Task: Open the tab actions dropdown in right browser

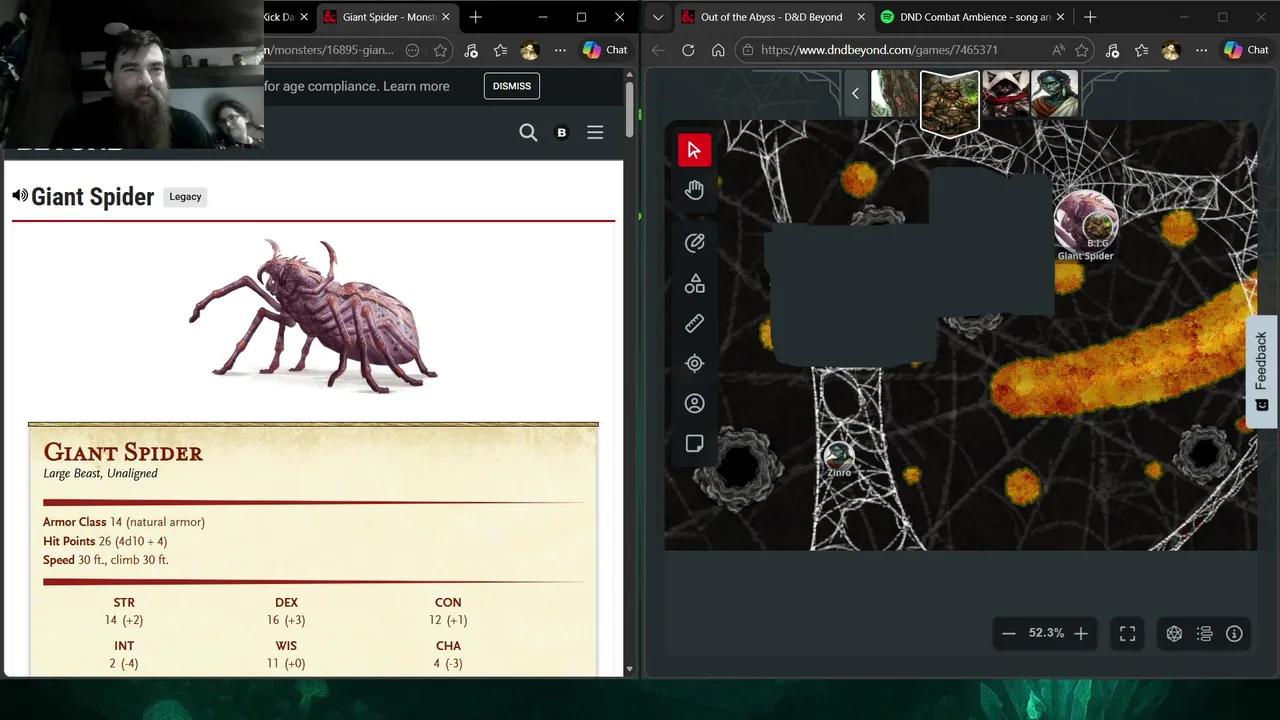Action: click(658, 17)
